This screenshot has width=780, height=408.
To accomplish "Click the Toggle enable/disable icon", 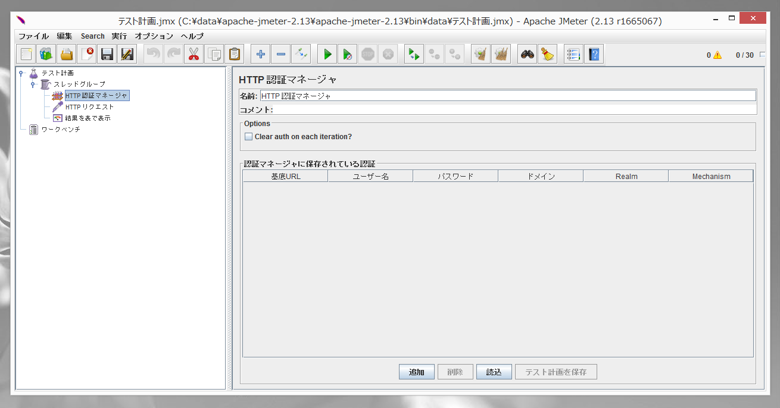I will coord(301,54).
